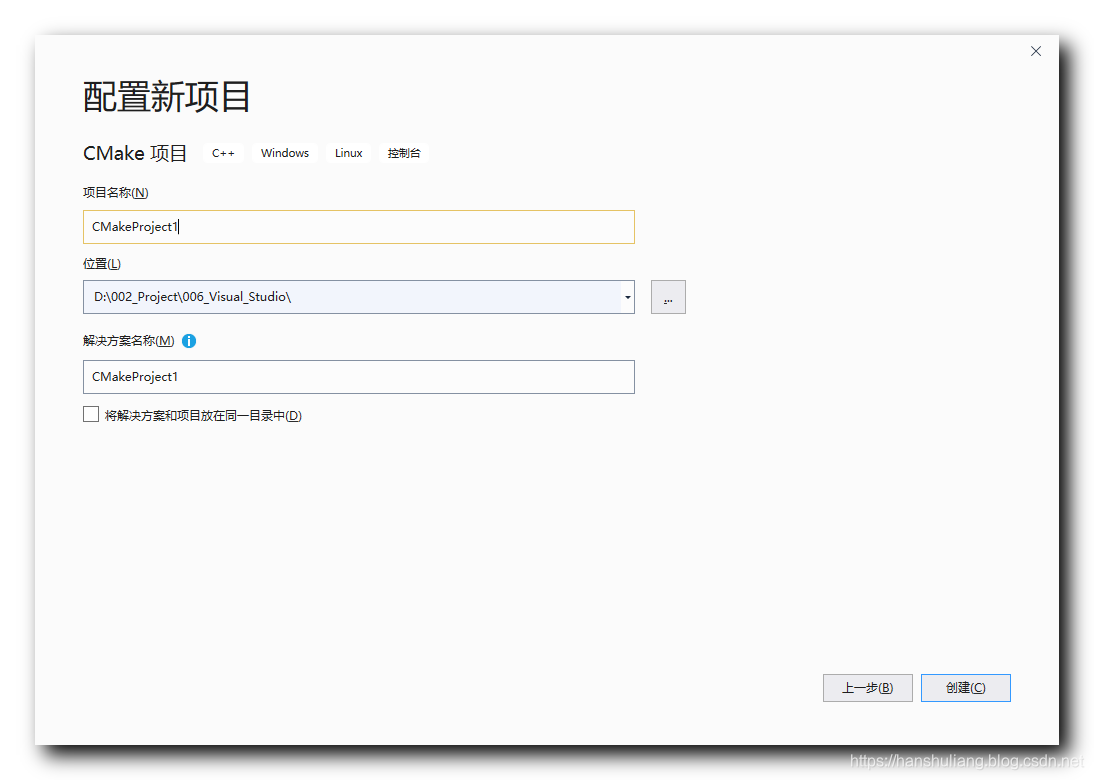Image resolution: width=1094 pixels, height=780 pixels.
Task: Close the configure new project dialog
Action: point(1036,51)
